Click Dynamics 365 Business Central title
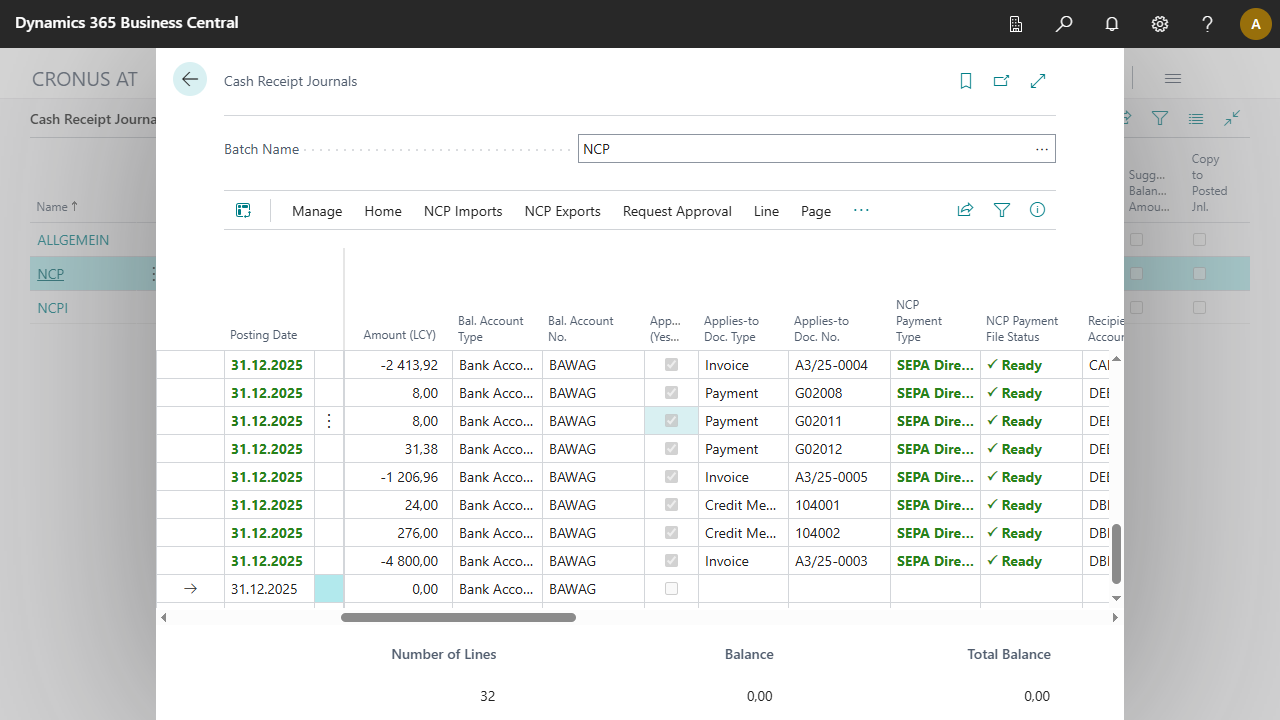Viewport: 1280px width, 720px height. (127, 23)
